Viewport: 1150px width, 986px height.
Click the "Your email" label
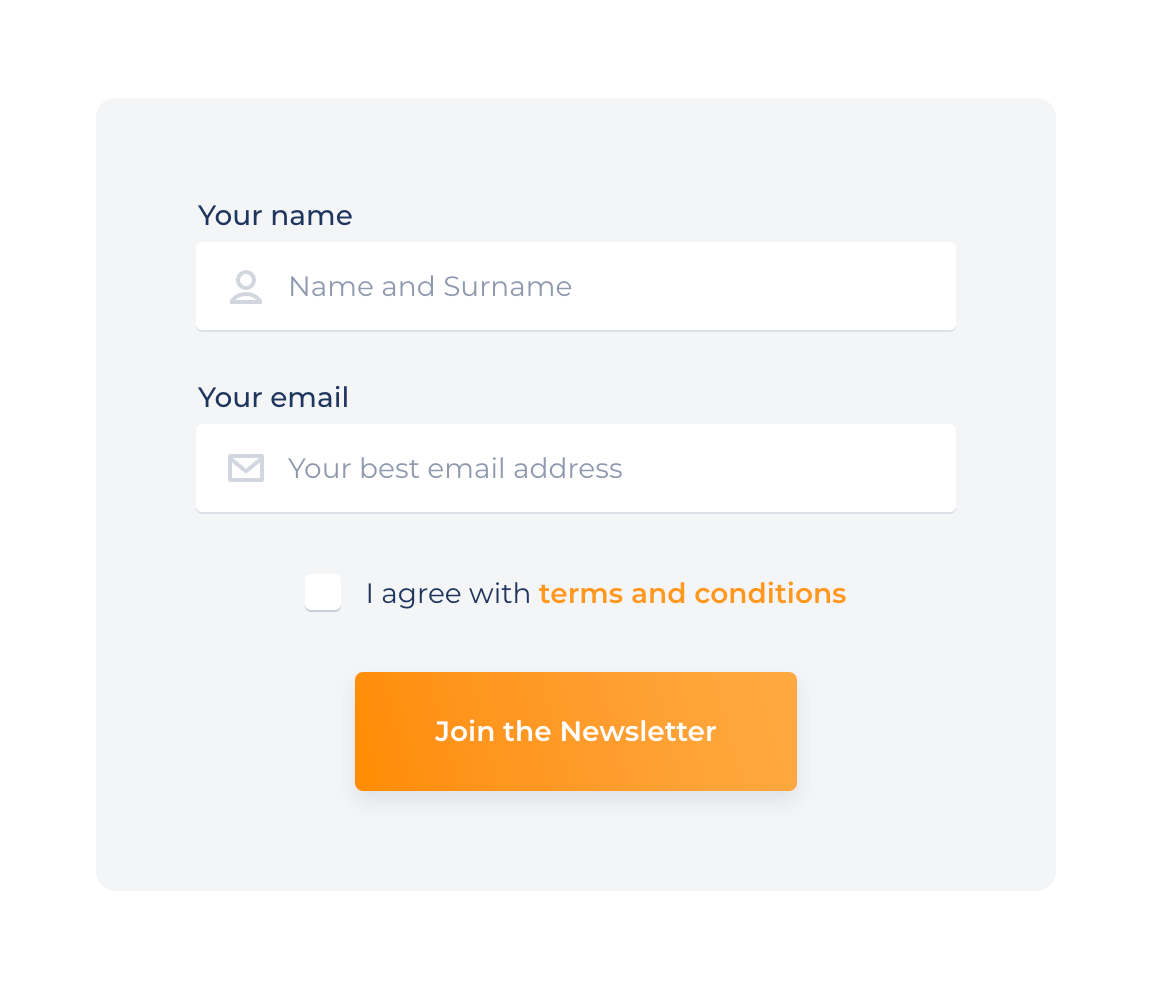(x=273, y=398)
